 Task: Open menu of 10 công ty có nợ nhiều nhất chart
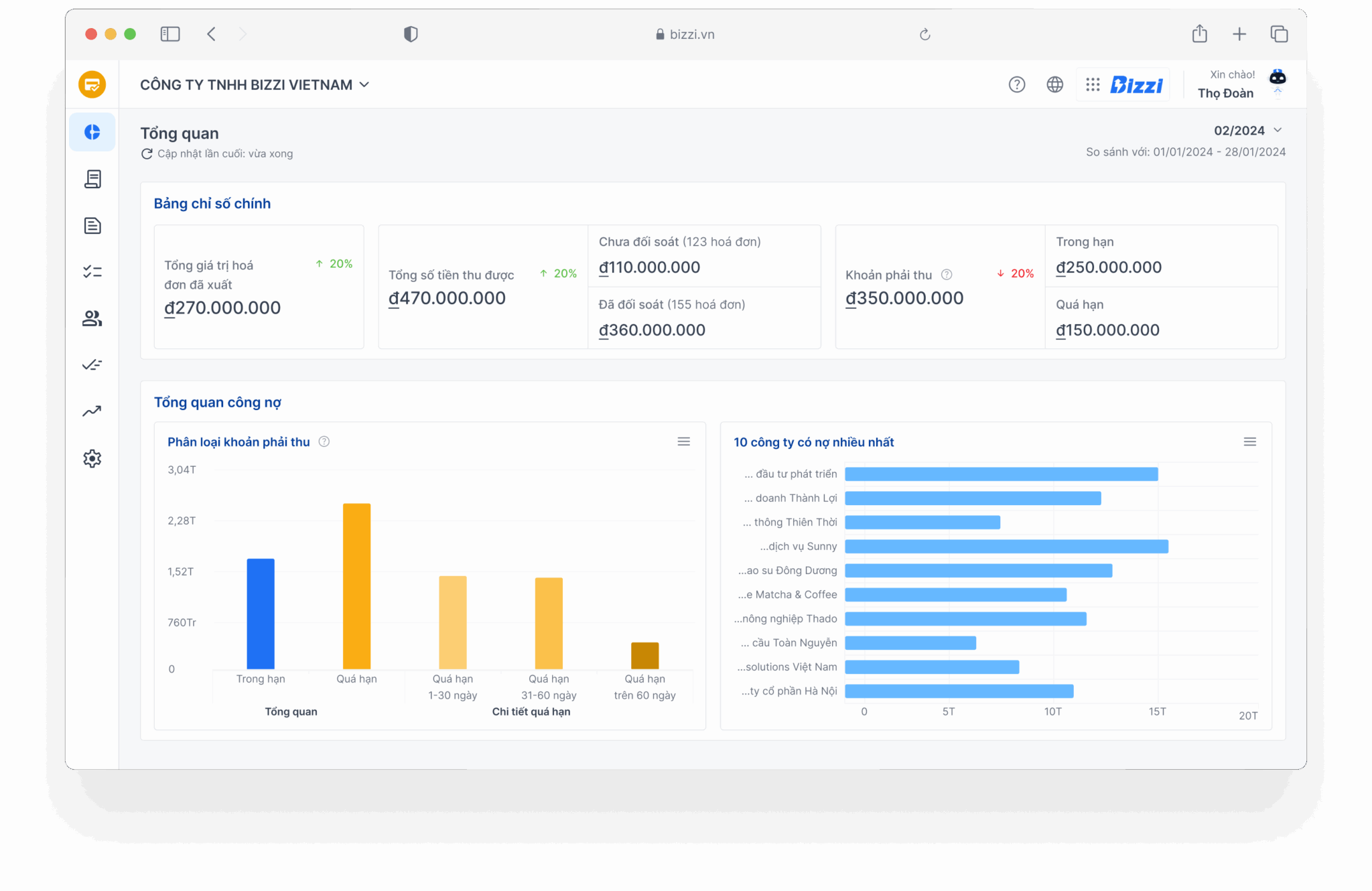(x=1249, y=441)
